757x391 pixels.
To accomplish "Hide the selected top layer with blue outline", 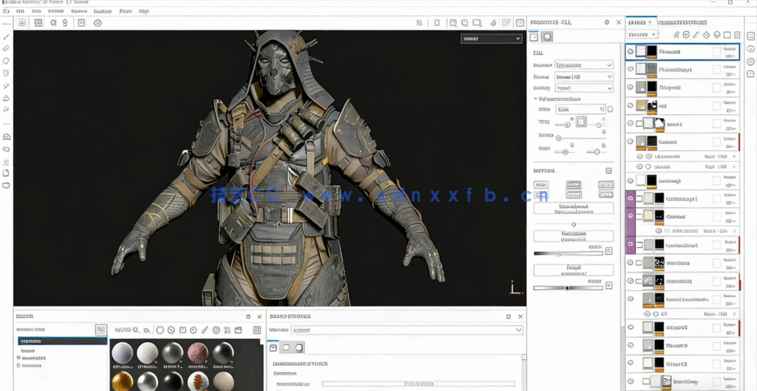I will pyautogui.click(x=631, y=51).
